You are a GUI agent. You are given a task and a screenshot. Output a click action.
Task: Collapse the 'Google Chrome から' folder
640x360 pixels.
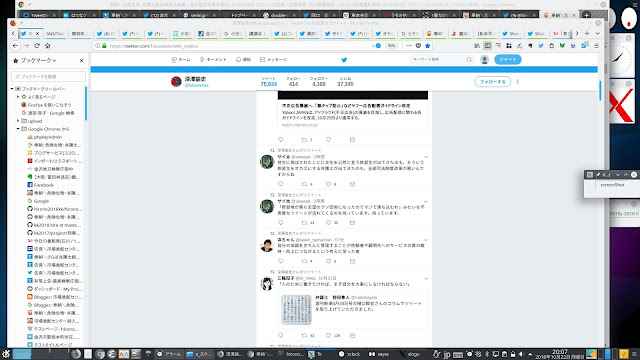point(18,129)
